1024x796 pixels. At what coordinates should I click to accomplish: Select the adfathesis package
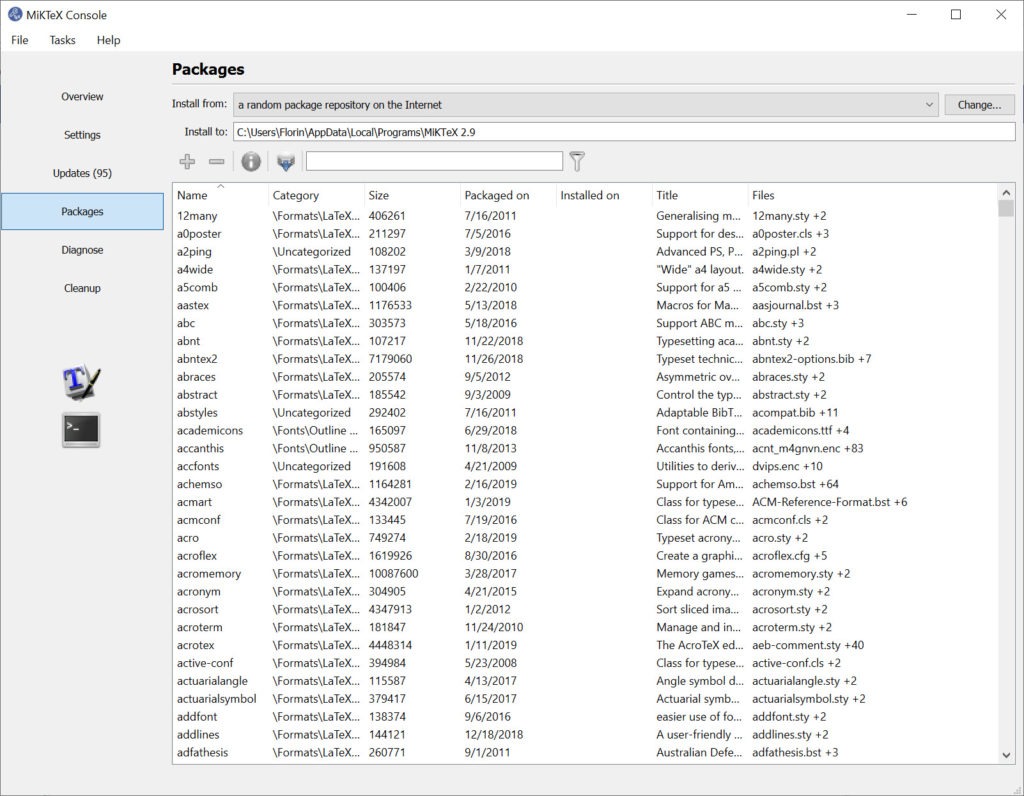click(x=202, y=752)
